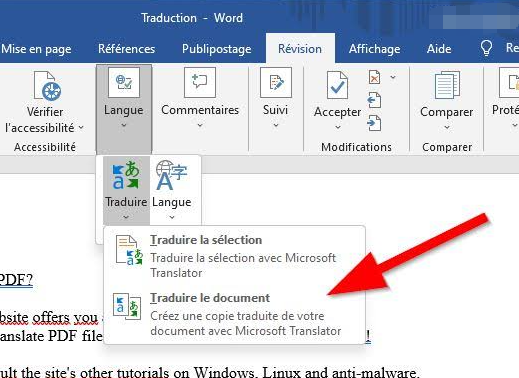The image size is (519, 378).
Task: Click the Vérifier l'accessibilité icon
Action: (47, 86)
